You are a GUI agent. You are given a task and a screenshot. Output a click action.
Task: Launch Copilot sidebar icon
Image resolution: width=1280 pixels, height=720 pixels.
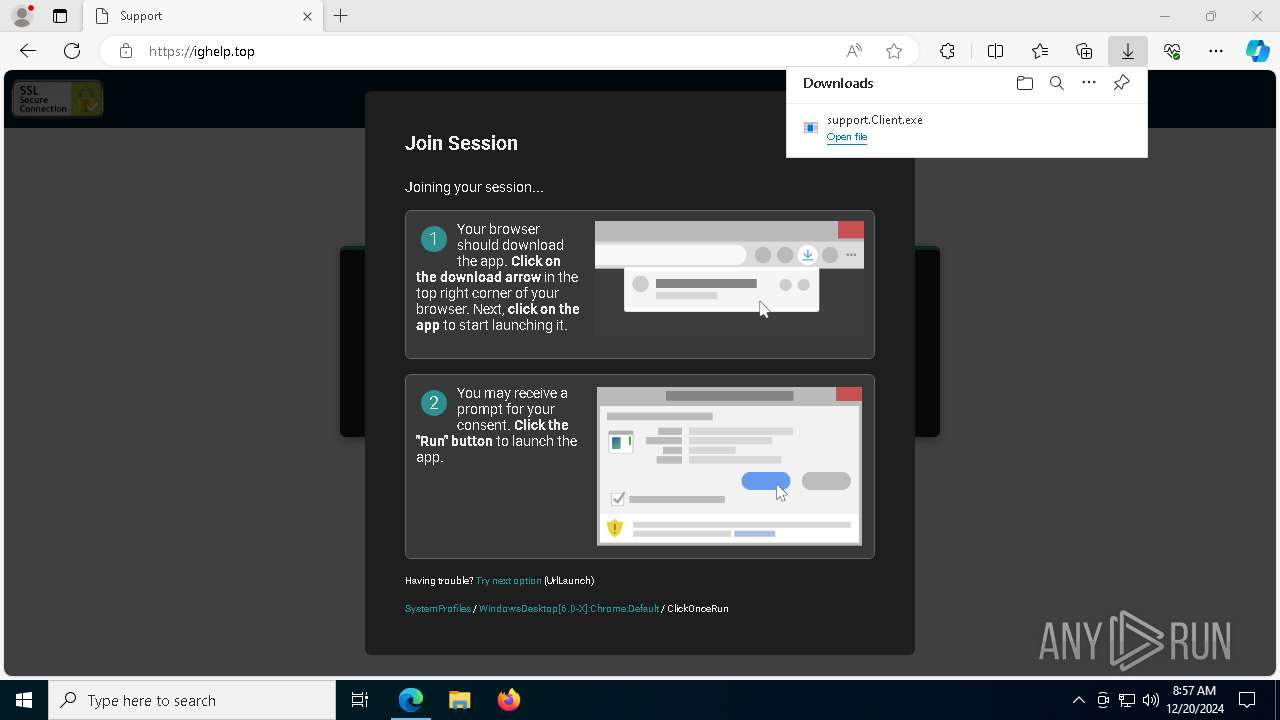pyautogui.click(x=1257, y=51)
